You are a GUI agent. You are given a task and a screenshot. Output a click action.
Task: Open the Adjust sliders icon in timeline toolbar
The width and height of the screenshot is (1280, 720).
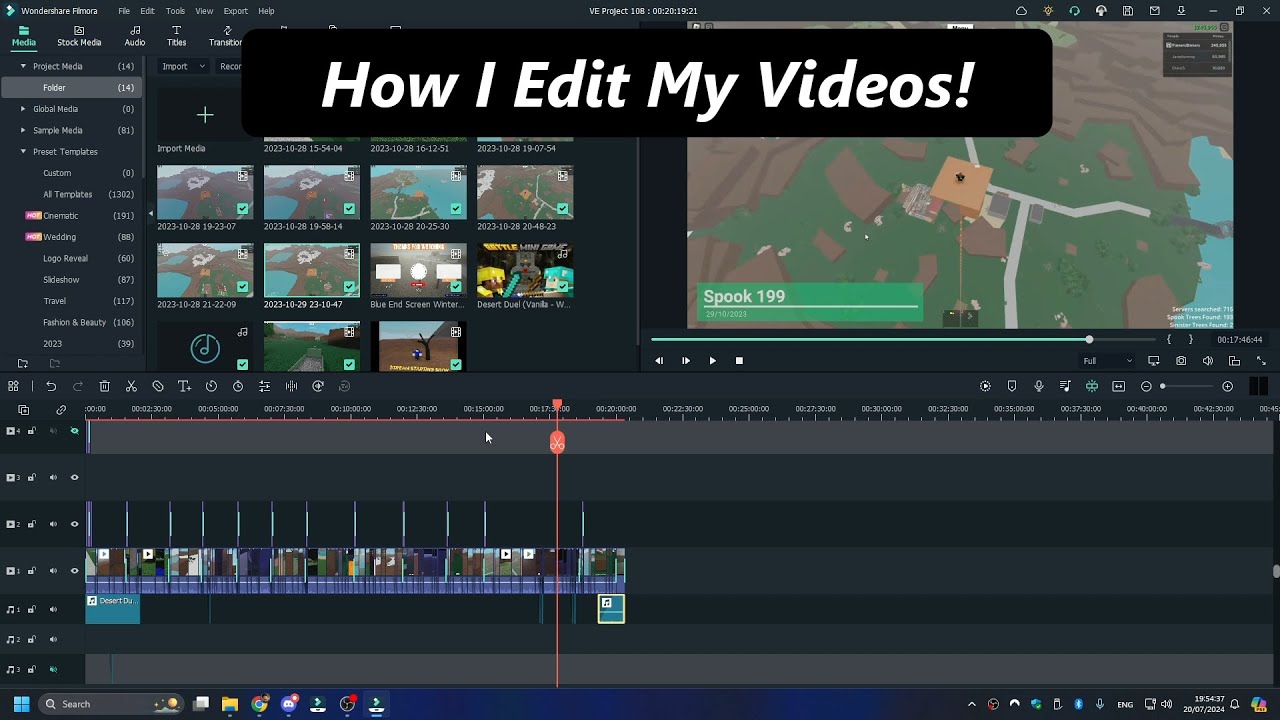[264, 386]
